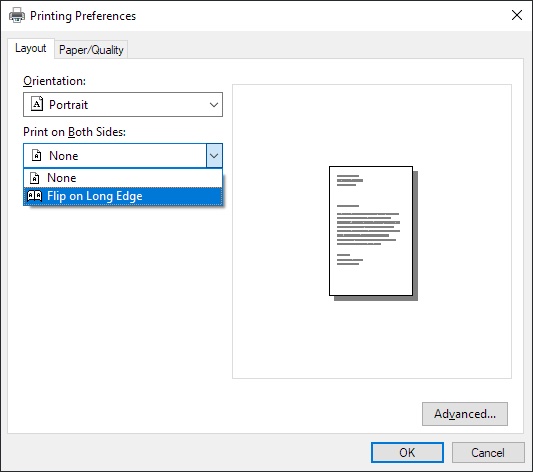Dismiss the dialog using Cancel
Viewport: 533px width, 472px height.
tap(488, 453)
